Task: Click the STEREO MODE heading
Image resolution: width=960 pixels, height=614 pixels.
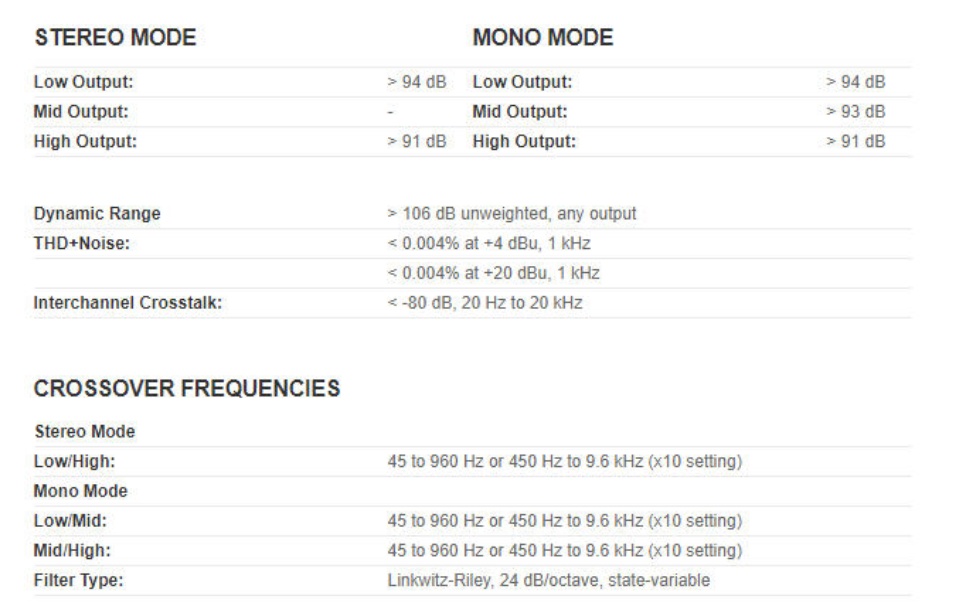Action: (115, 38)
